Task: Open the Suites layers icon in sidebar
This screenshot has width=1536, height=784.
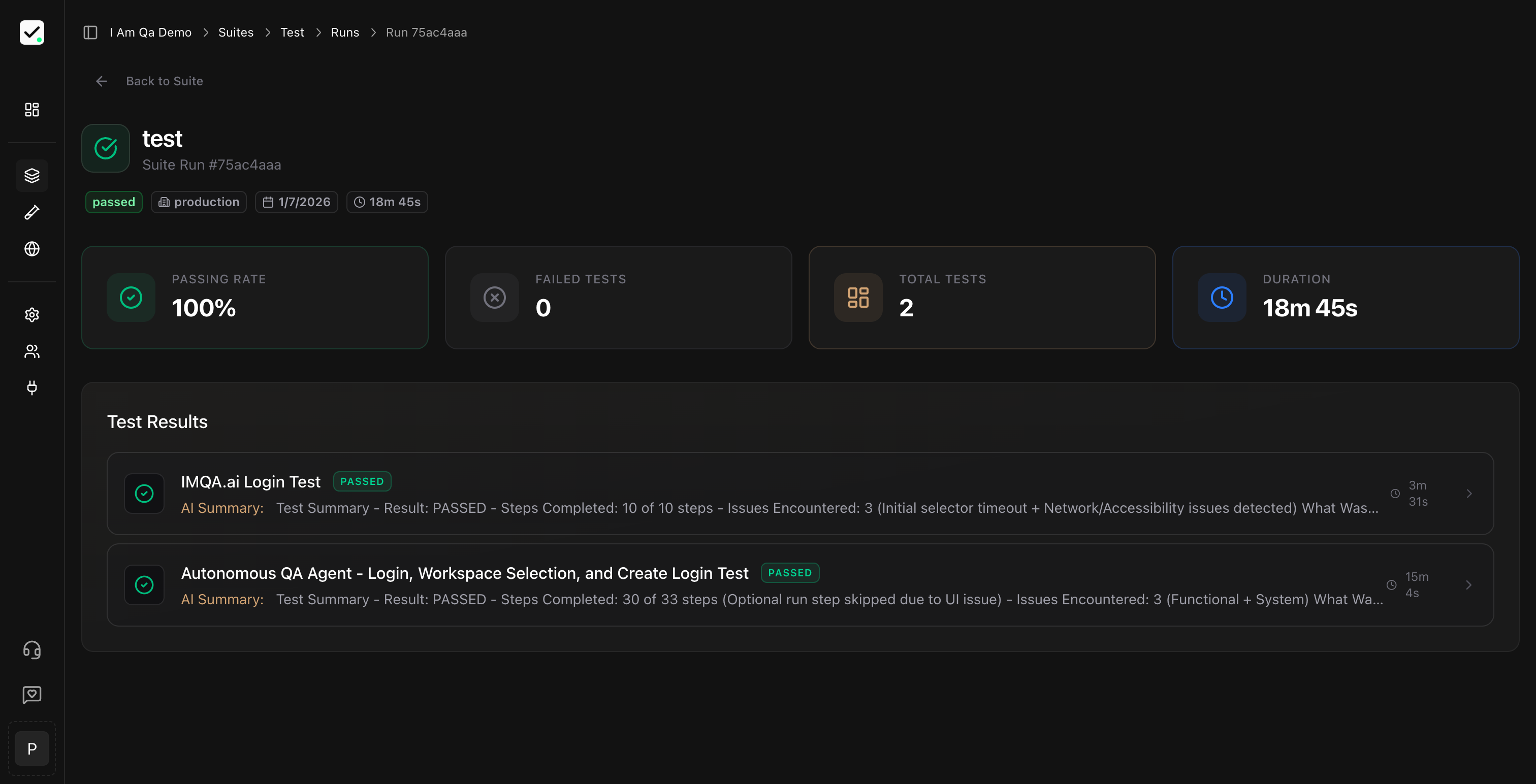Action: click(31, 175)
